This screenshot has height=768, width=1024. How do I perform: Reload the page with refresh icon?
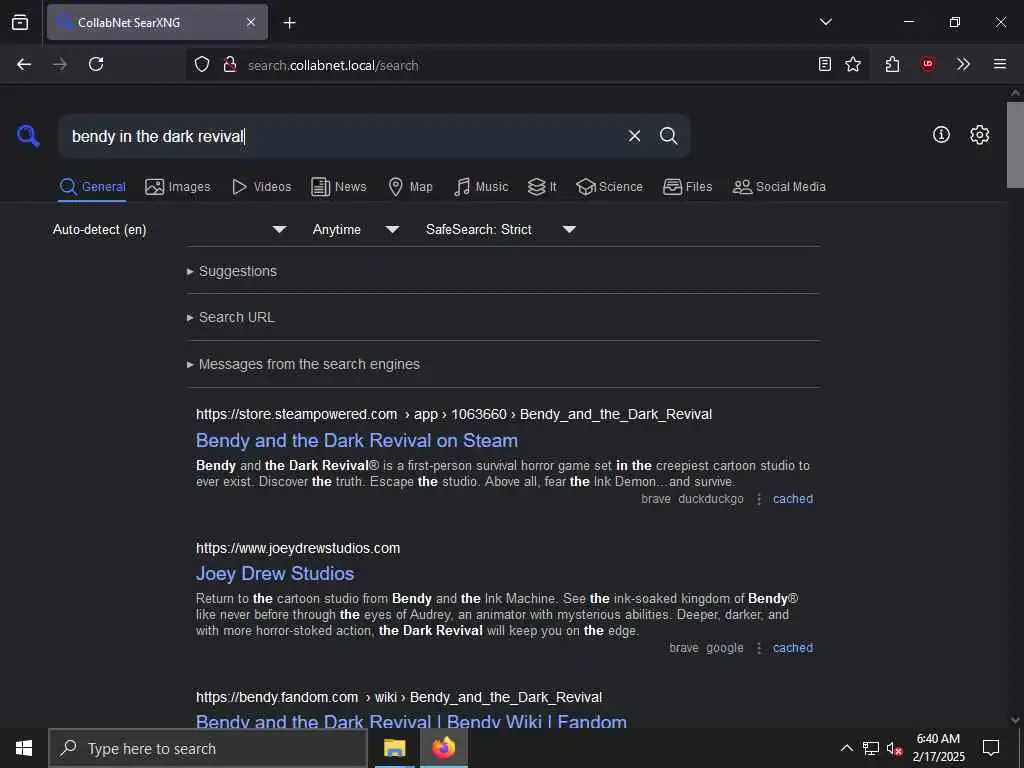(x=96, y=64)
